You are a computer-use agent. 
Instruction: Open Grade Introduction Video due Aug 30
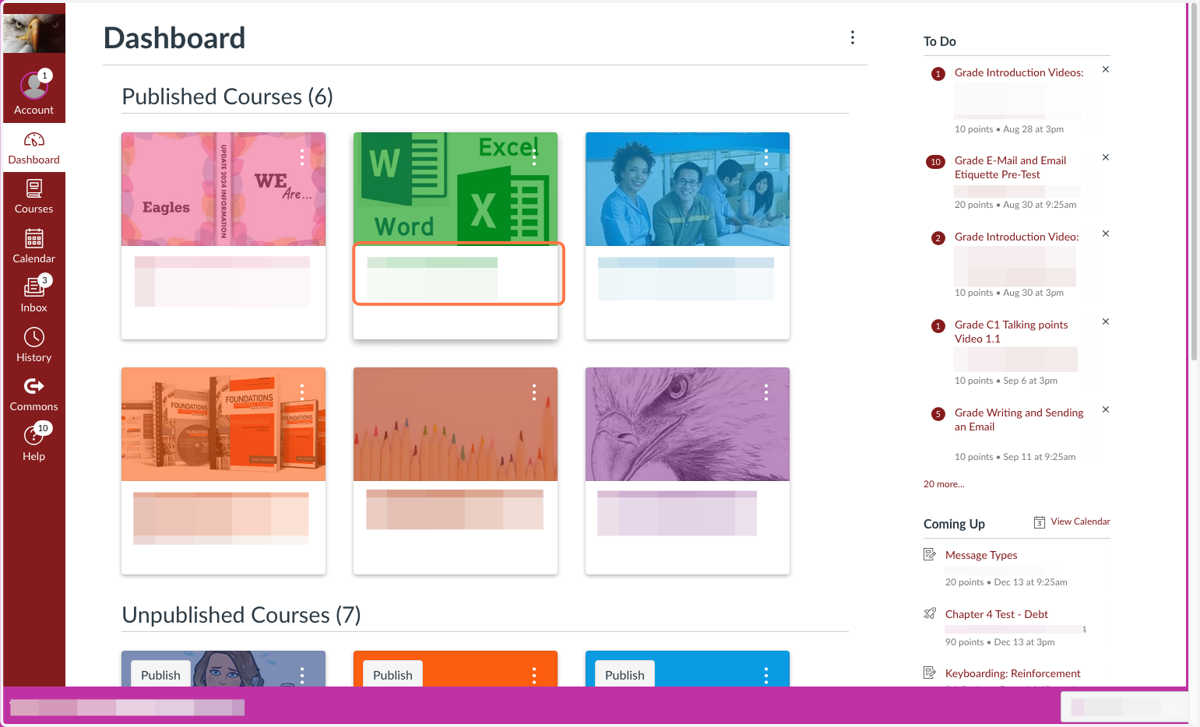click(1016, 237)
